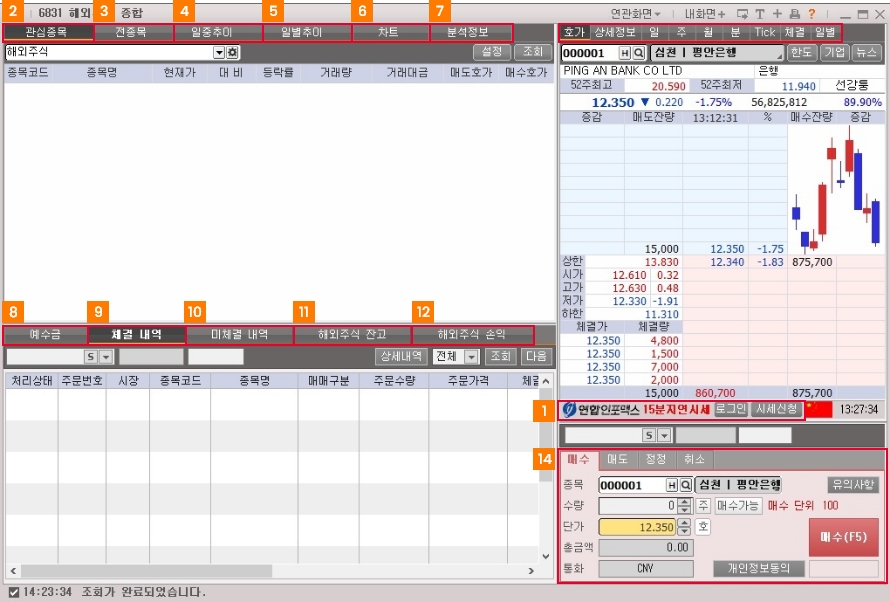Click the vertical scrollbar down arrow in 체결 내역 table
Screen dimensions: 890x602
(545, 556)
